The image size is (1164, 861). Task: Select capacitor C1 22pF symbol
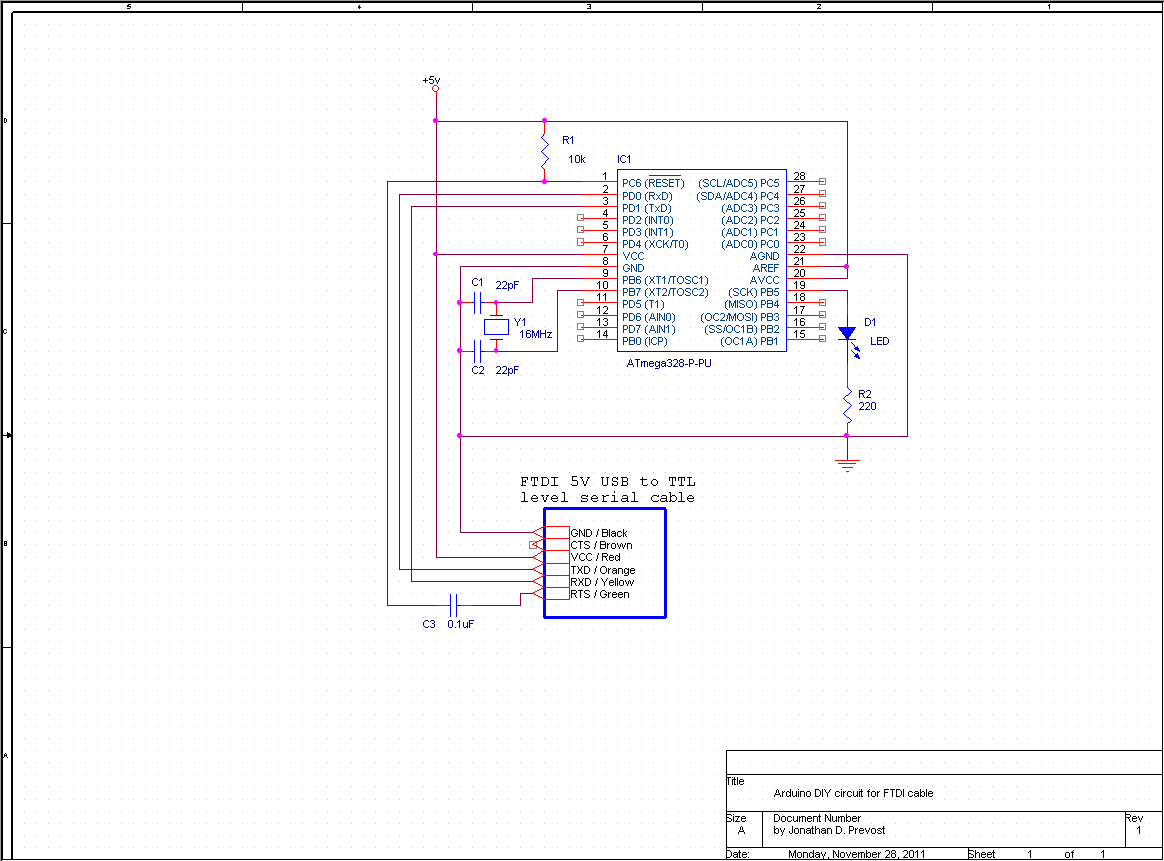tap(477, 303)
